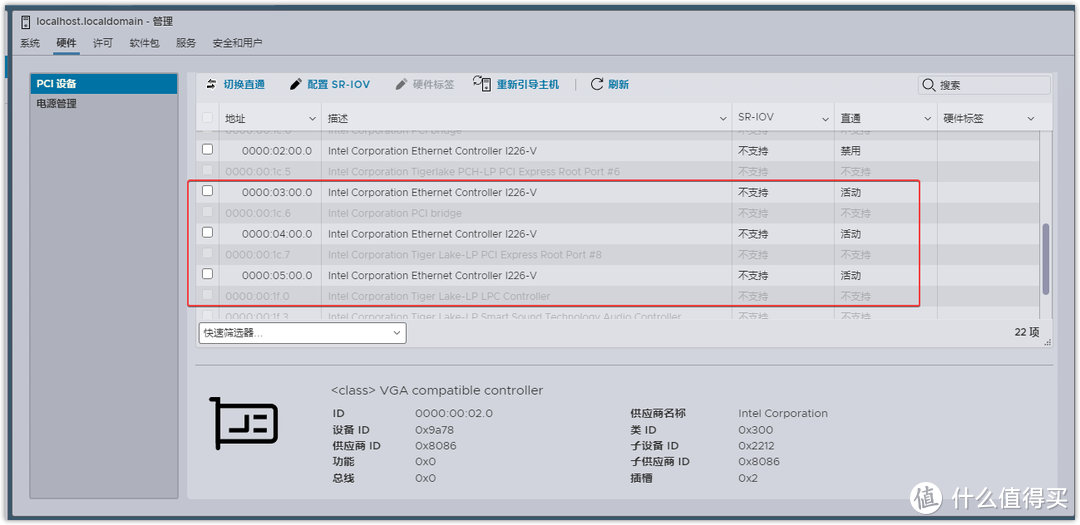The height and width of the screenshot is (525, 1080).
Task: Click the Intel Corporation PCI bridge 0000:00:1c.6 row
Action: (x=617, y=213)
